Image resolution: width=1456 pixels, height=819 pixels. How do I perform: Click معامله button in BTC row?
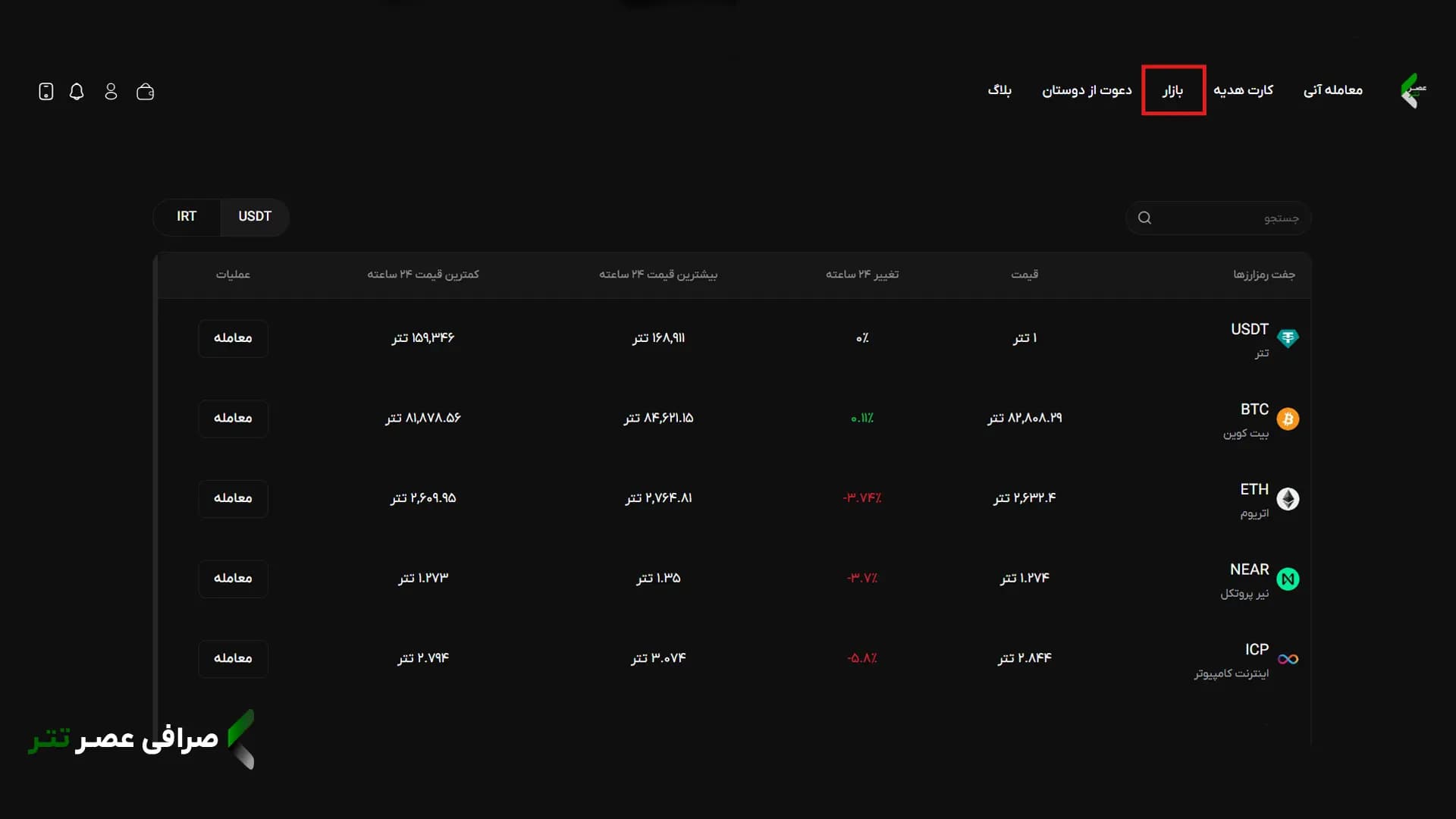(233, 419)
